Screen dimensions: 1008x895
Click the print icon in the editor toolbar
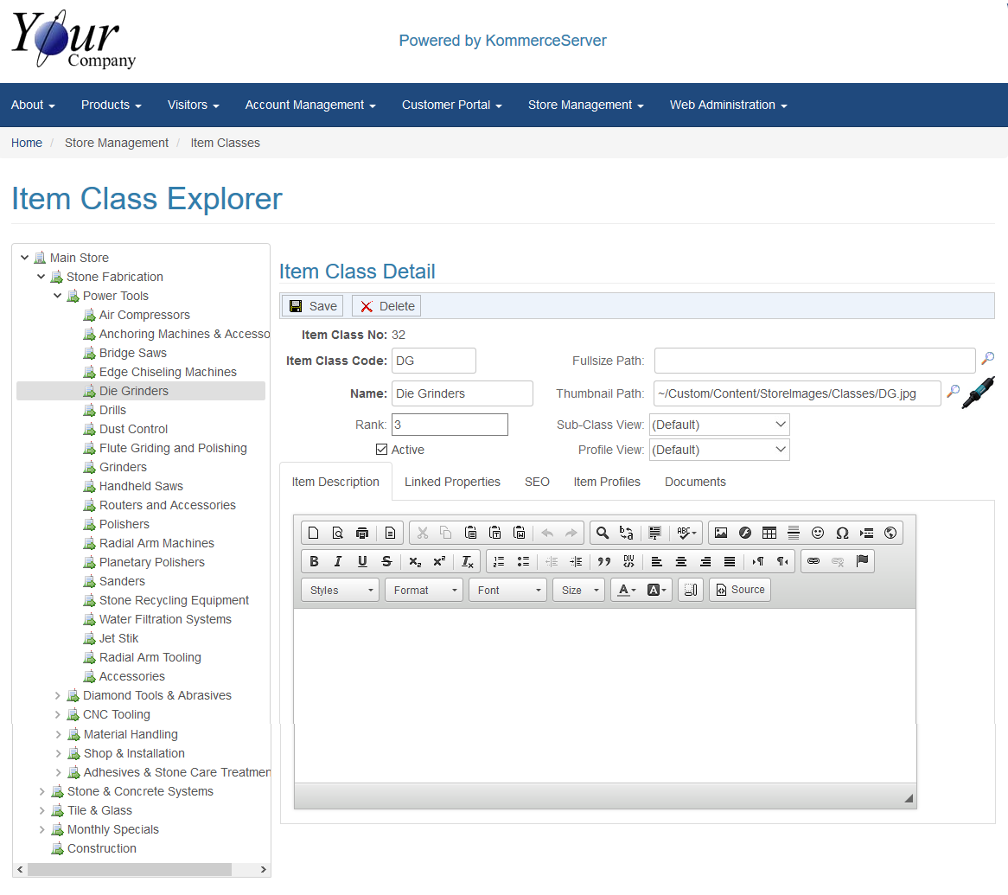(x=362, y=533)
